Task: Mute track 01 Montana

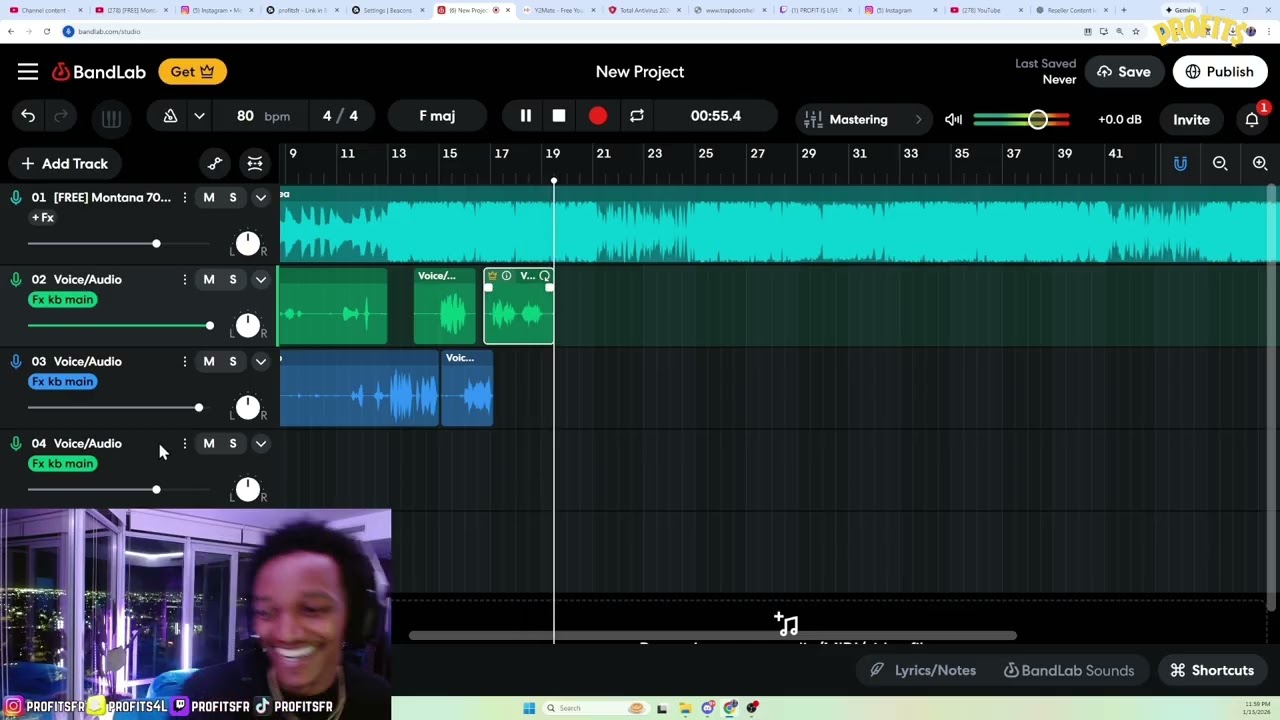Action: 209,198
